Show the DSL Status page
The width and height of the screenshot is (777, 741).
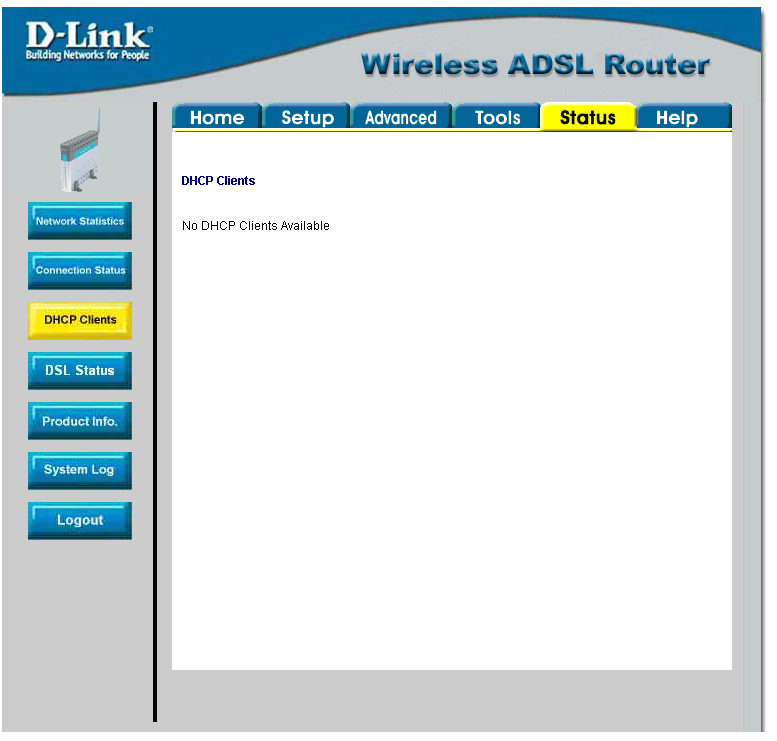80,371
